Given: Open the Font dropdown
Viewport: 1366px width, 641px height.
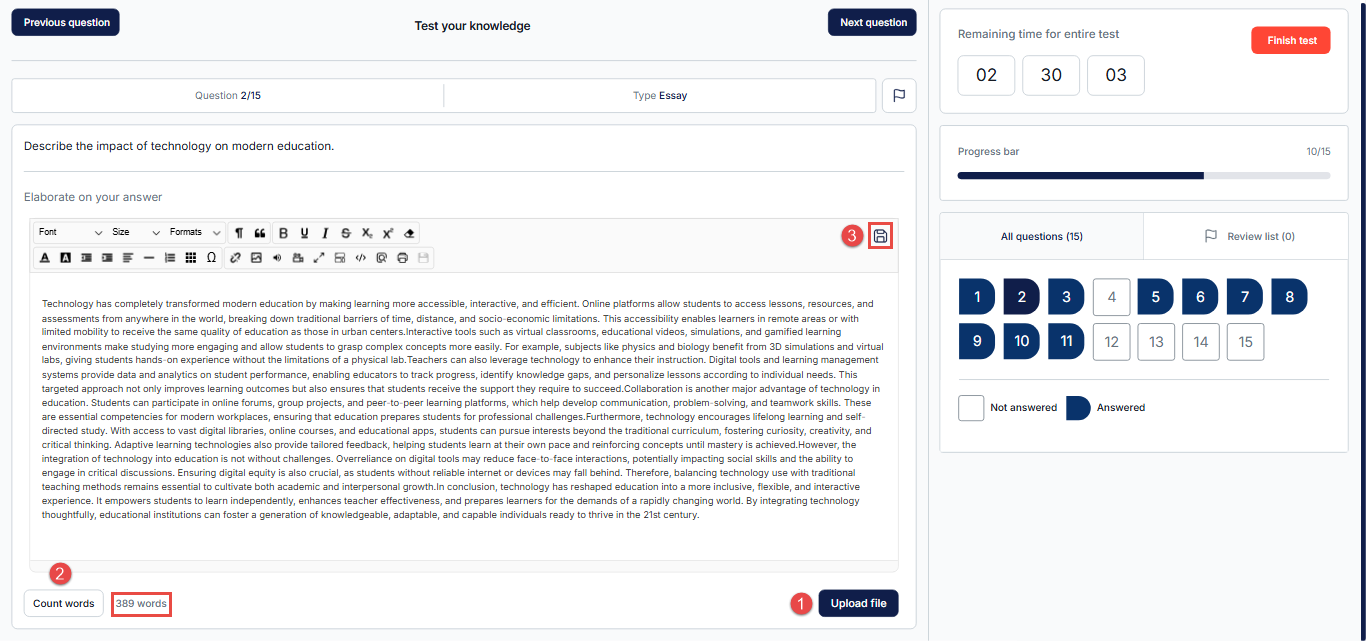Looking at the screenshot, I should (69, 233).
